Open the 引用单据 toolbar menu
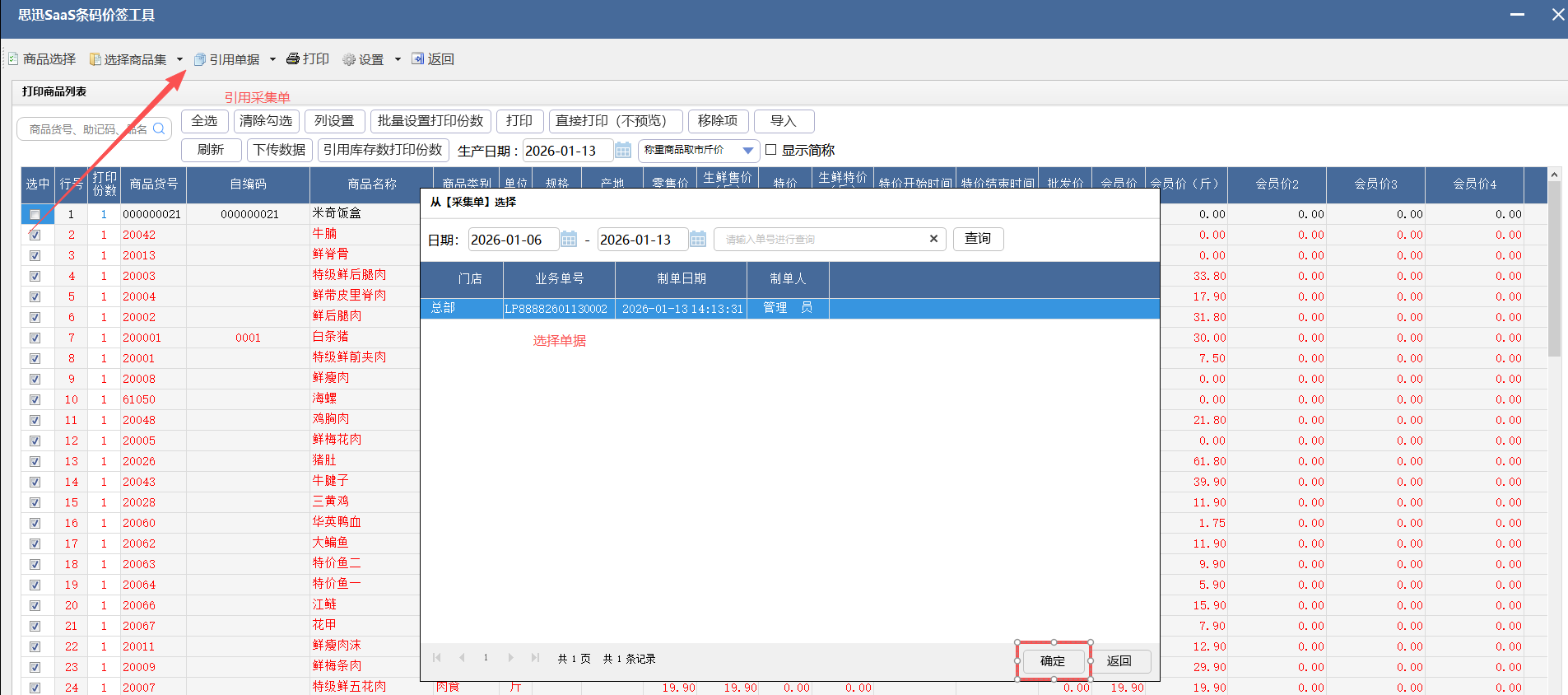Image resolution: width=1568 pixels, height=695 pixels. point(227,59)
